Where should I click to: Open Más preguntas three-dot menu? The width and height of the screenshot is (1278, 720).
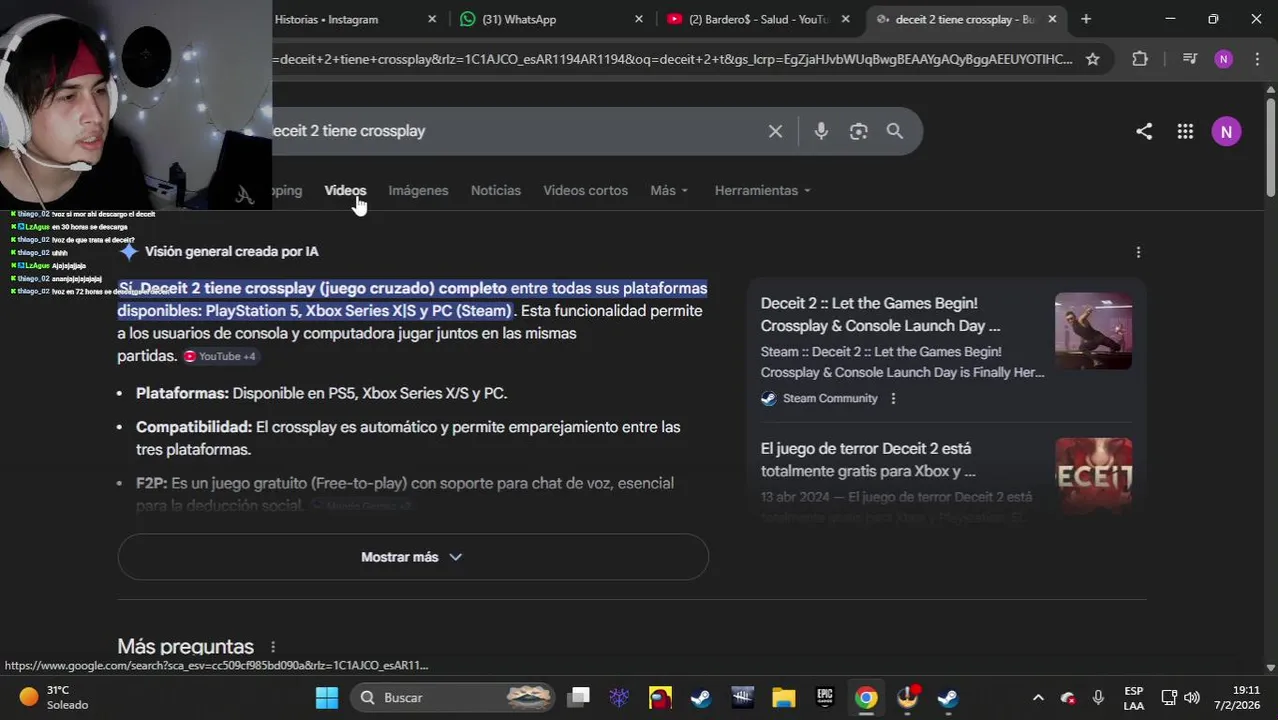click(x=272, y=647)
